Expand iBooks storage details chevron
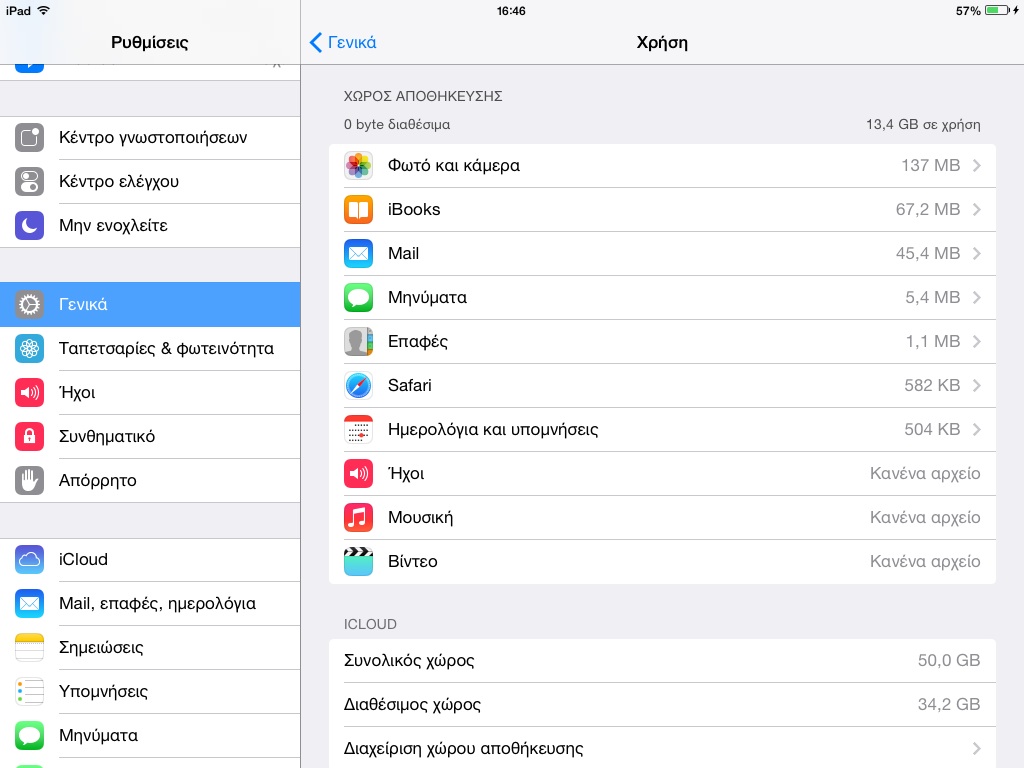This screenshot has width=1024, height=768. pos(977,210)
